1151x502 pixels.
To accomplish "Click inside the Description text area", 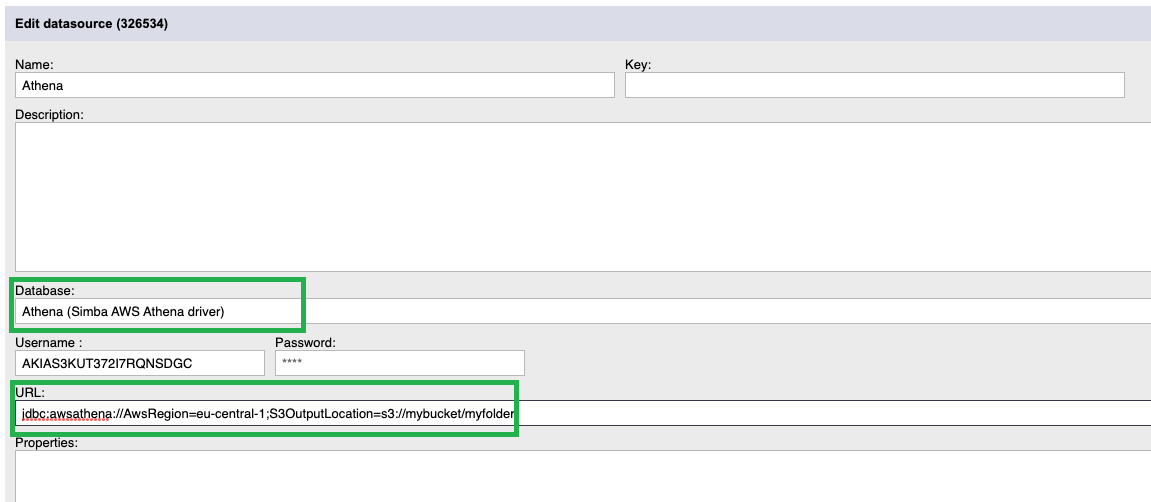I will pos(583,197).
